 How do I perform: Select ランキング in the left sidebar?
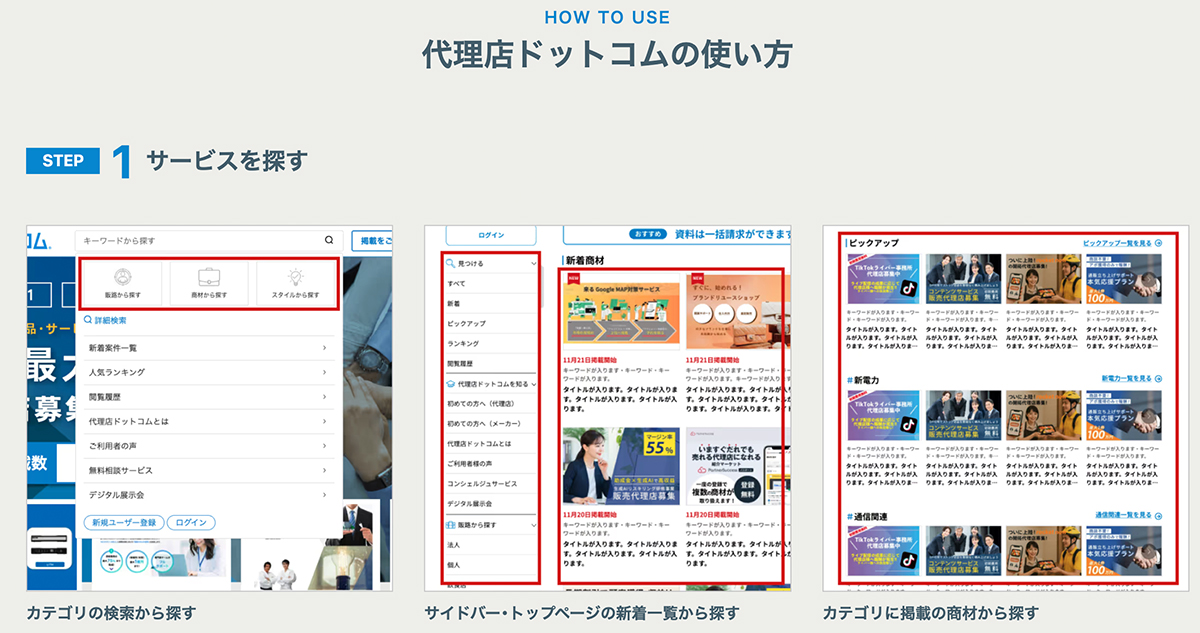(x=463, y=343)
